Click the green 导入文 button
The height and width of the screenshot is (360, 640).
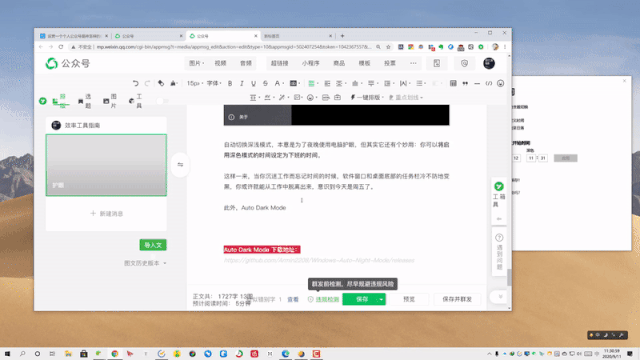pos(153,245)
